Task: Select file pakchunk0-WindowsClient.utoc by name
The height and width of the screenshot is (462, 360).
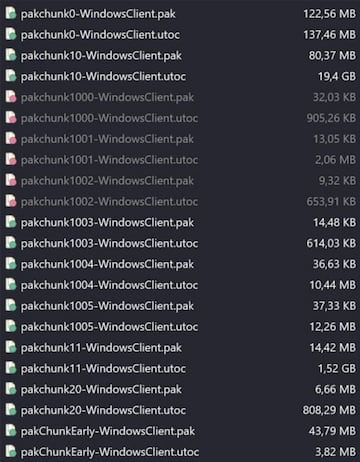Action: point(100,35)
